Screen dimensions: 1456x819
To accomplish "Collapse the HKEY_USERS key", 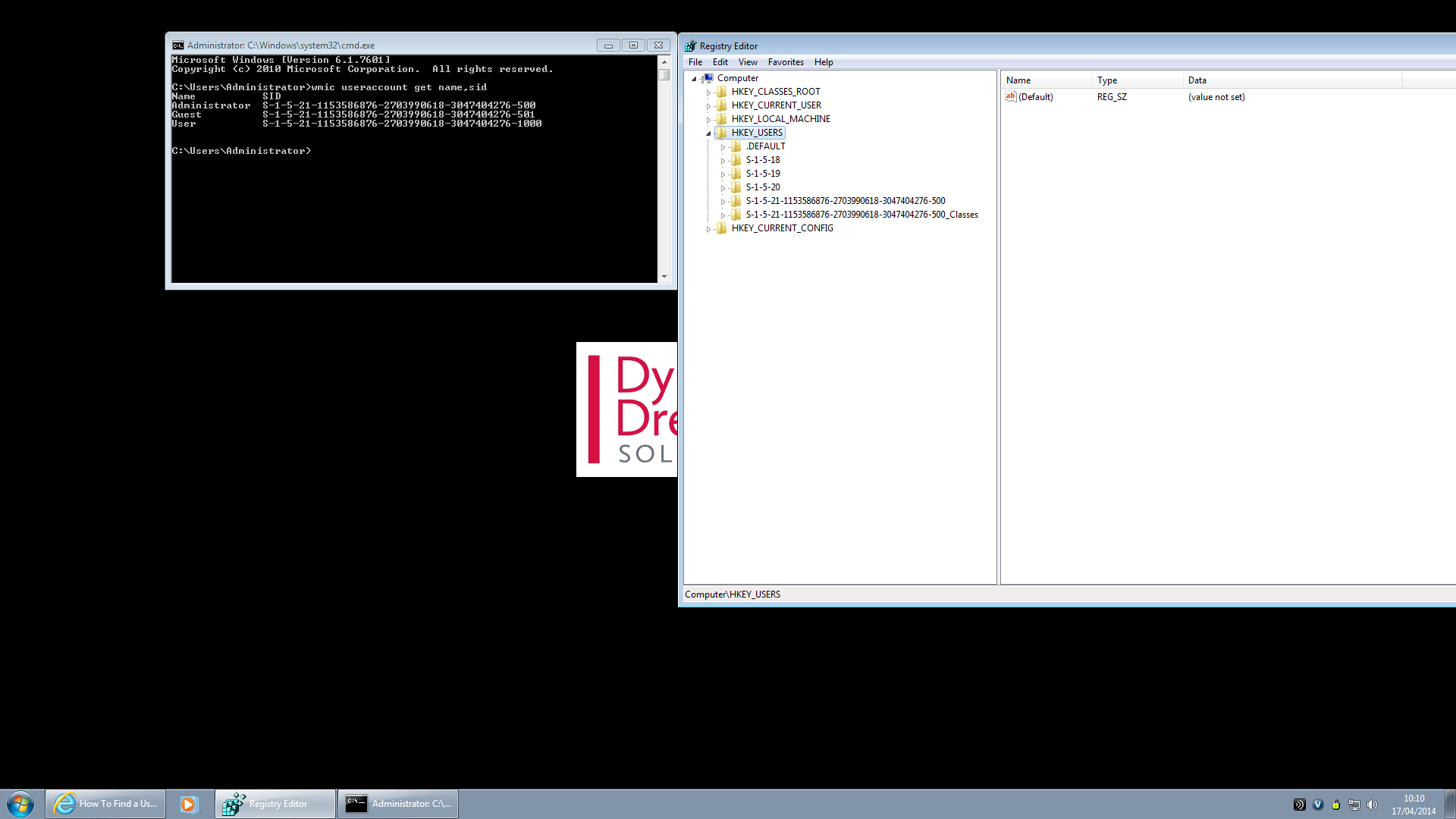I will pyautogui.click(x=709, y=133).
